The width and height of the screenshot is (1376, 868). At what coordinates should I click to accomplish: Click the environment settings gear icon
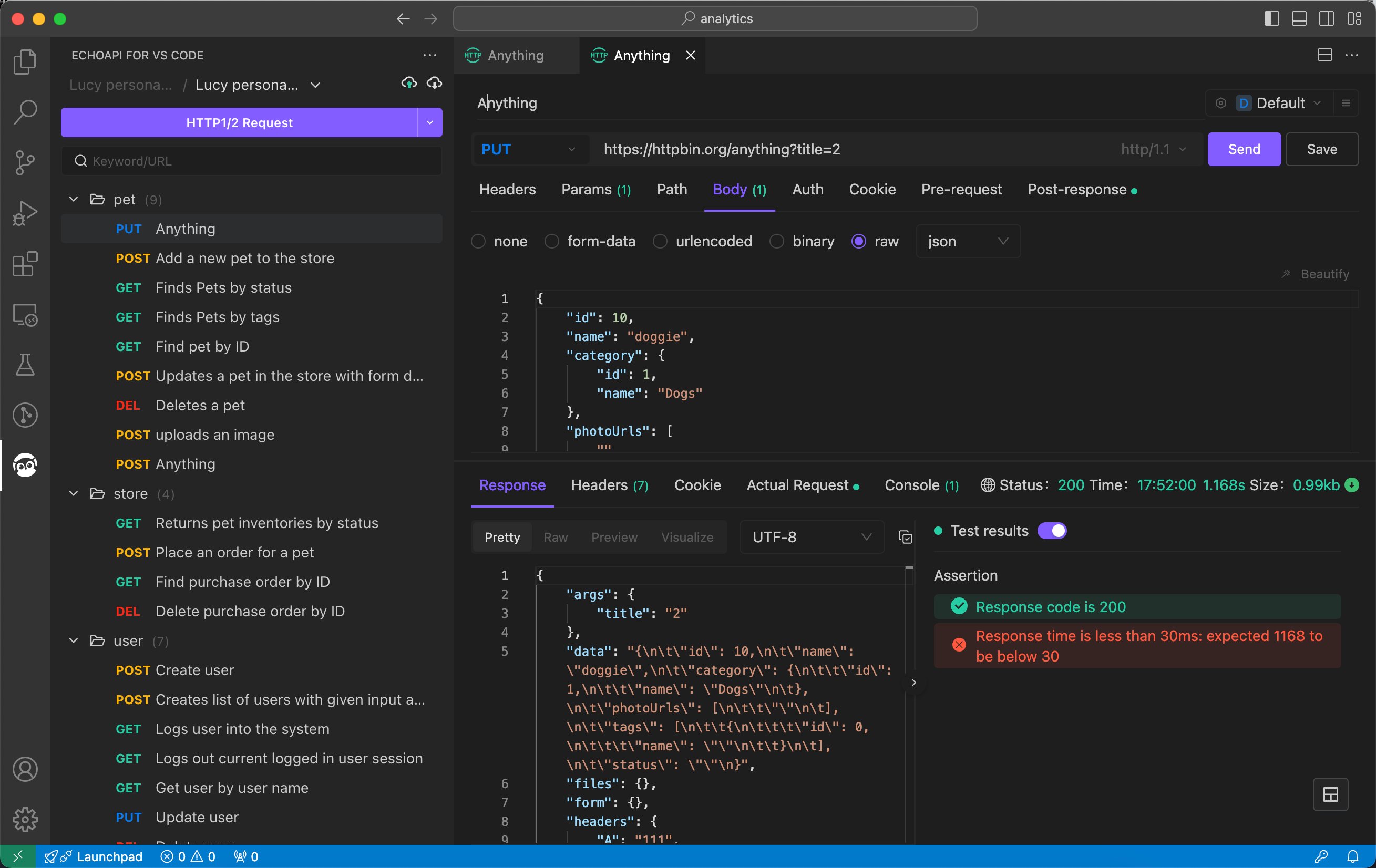1222,102
